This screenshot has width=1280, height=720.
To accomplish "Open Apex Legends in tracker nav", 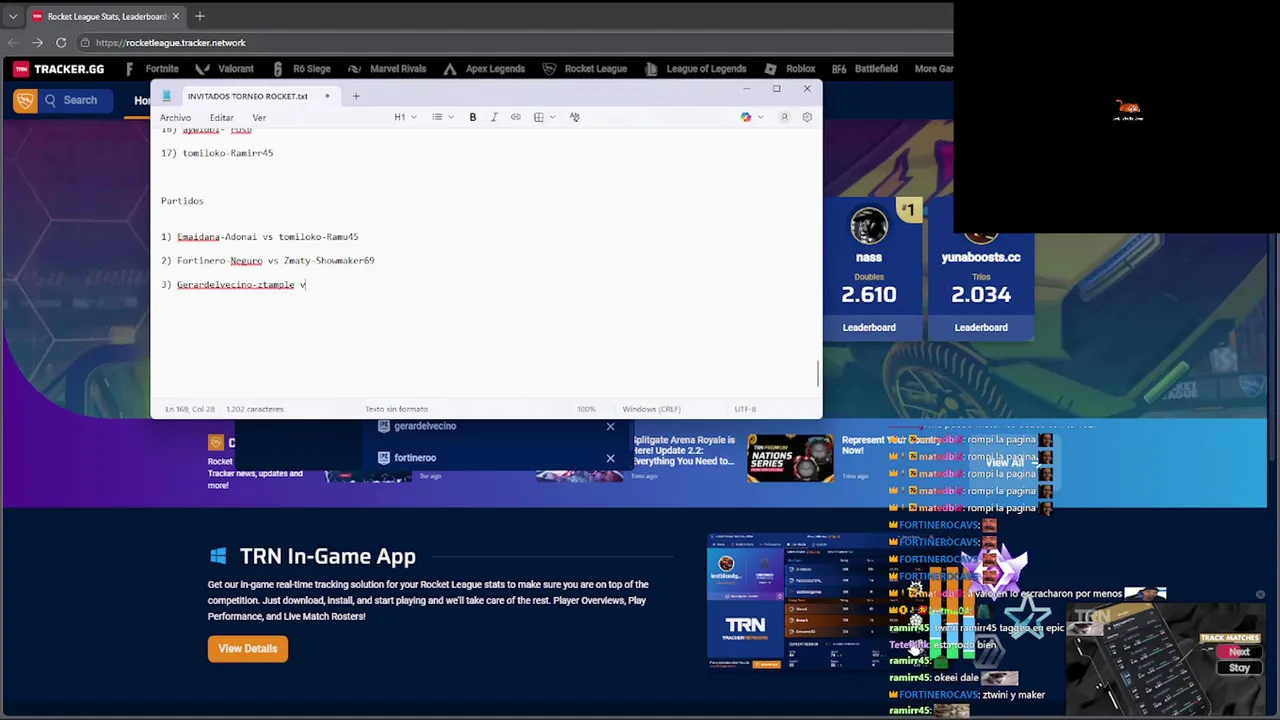I will click(x=484, y=69).
